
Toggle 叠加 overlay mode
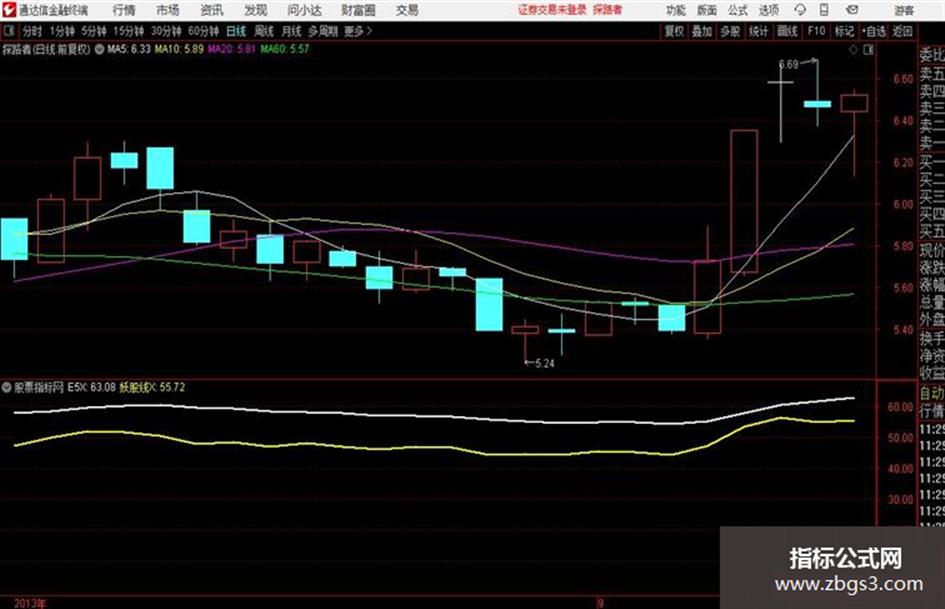702,31
